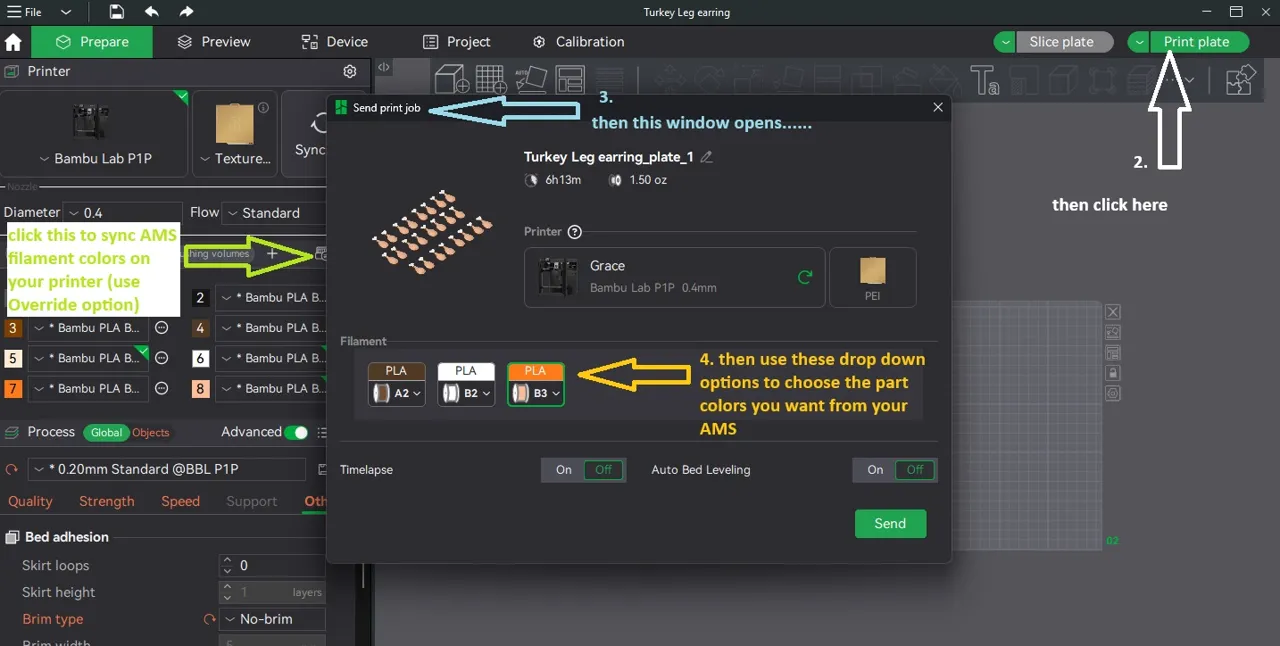Open the B3 filament slot dropdown
The image size is (1280, 646).
pos(535,394)
